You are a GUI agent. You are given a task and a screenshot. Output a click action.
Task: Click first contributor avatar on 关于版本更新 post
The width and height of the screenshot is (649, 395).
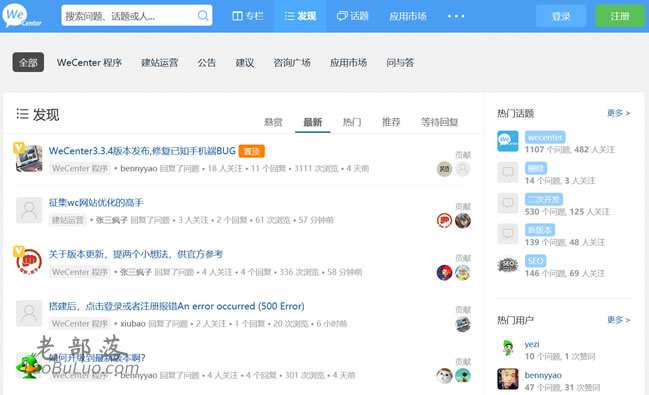[x=444, y=272]
